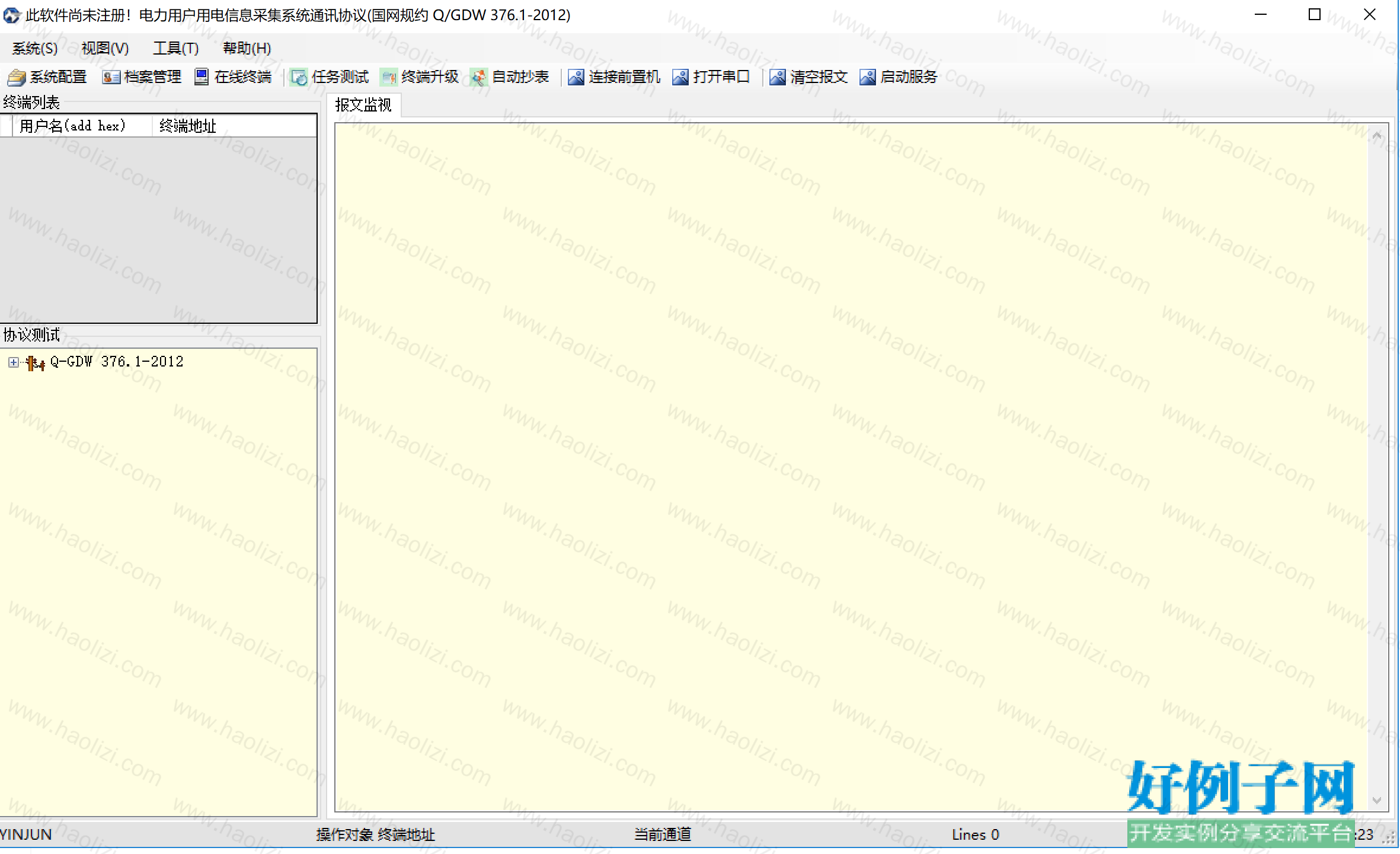This screenshot has width=1400, height=854.
Task: Click the 终端列表 panel label
Action: [31, 103]
